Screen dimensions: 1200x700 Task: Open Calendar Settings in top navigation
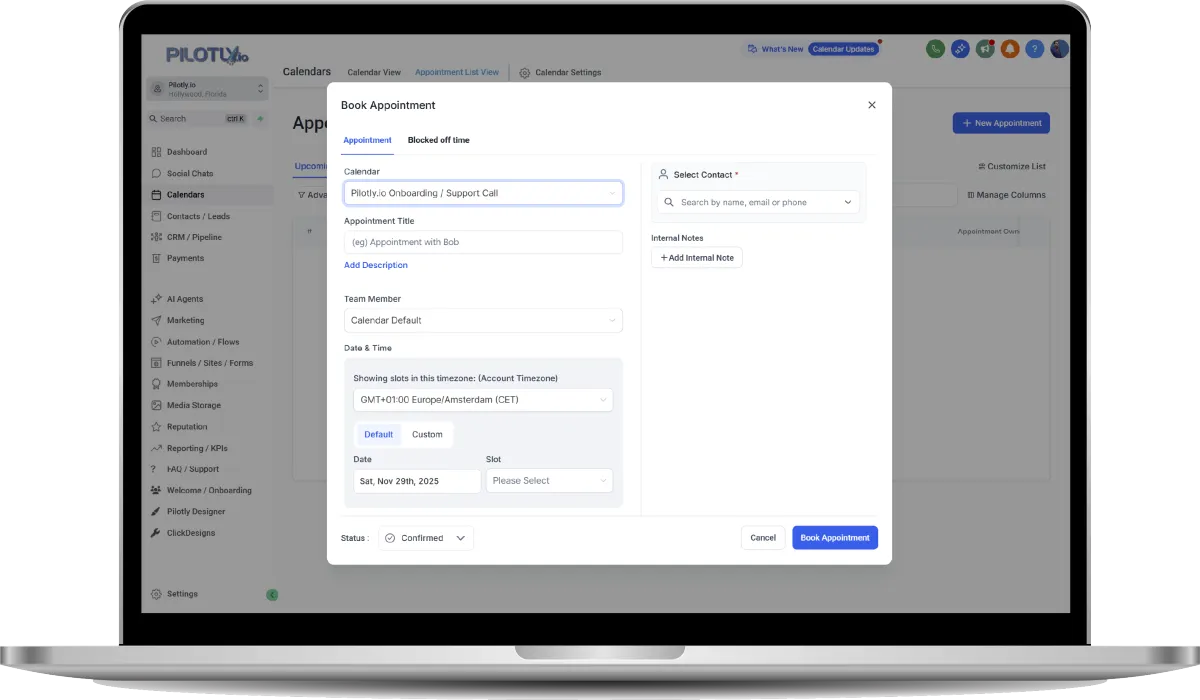coord(561,73)
